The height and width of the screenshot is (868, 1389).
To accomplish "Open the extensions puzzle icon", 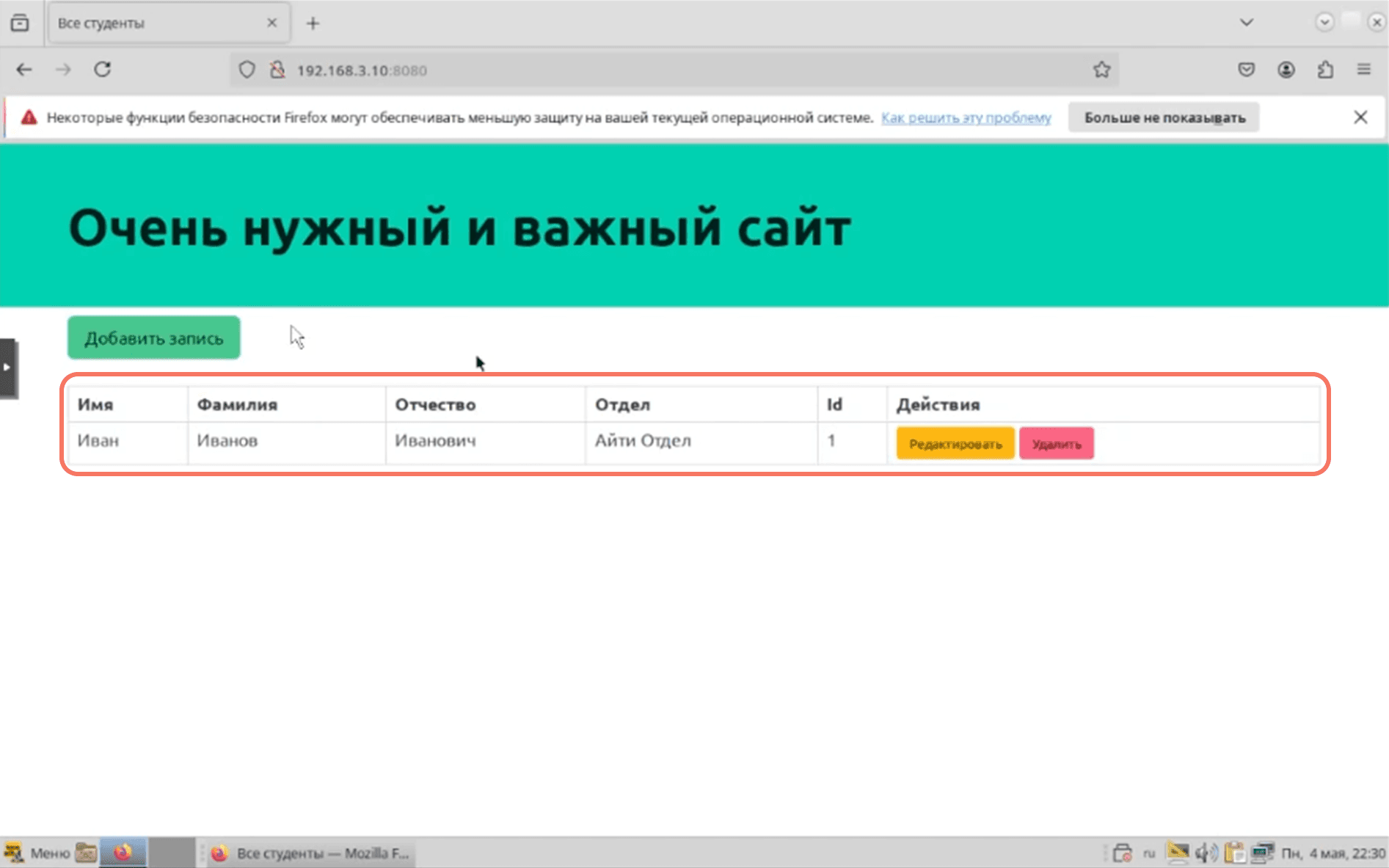I will pyautogui.click(x=1325, y=70).
